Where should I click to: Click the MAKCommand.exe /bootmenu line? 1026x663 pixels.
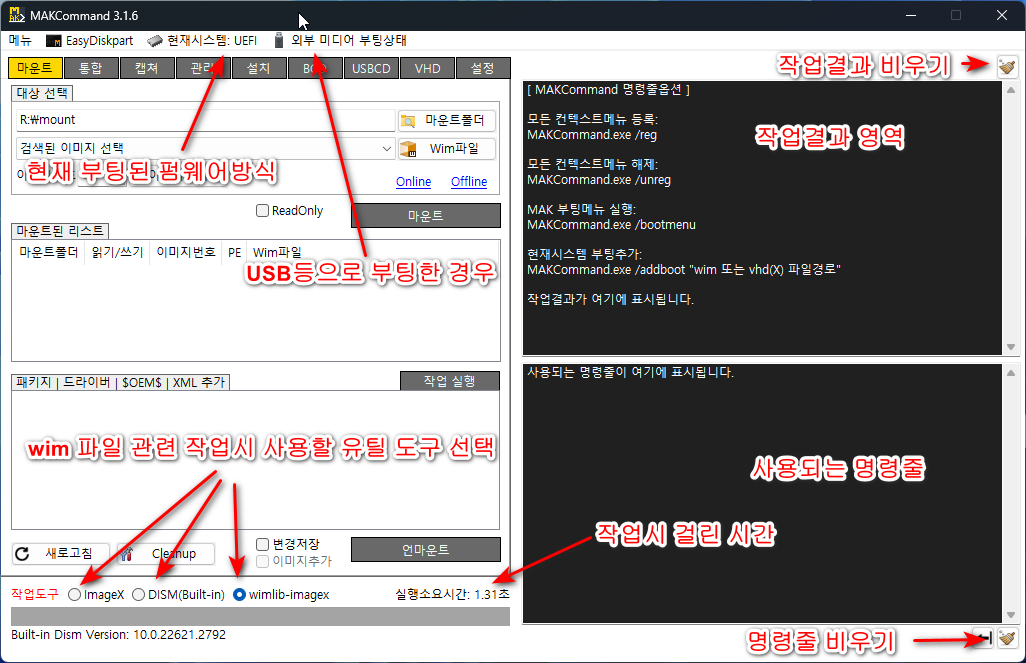612,225
